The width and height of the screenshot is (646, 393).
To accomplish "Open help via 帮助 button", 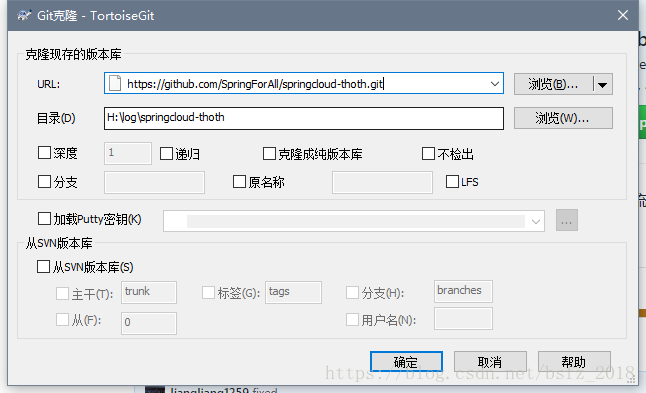I will point(574,362).
